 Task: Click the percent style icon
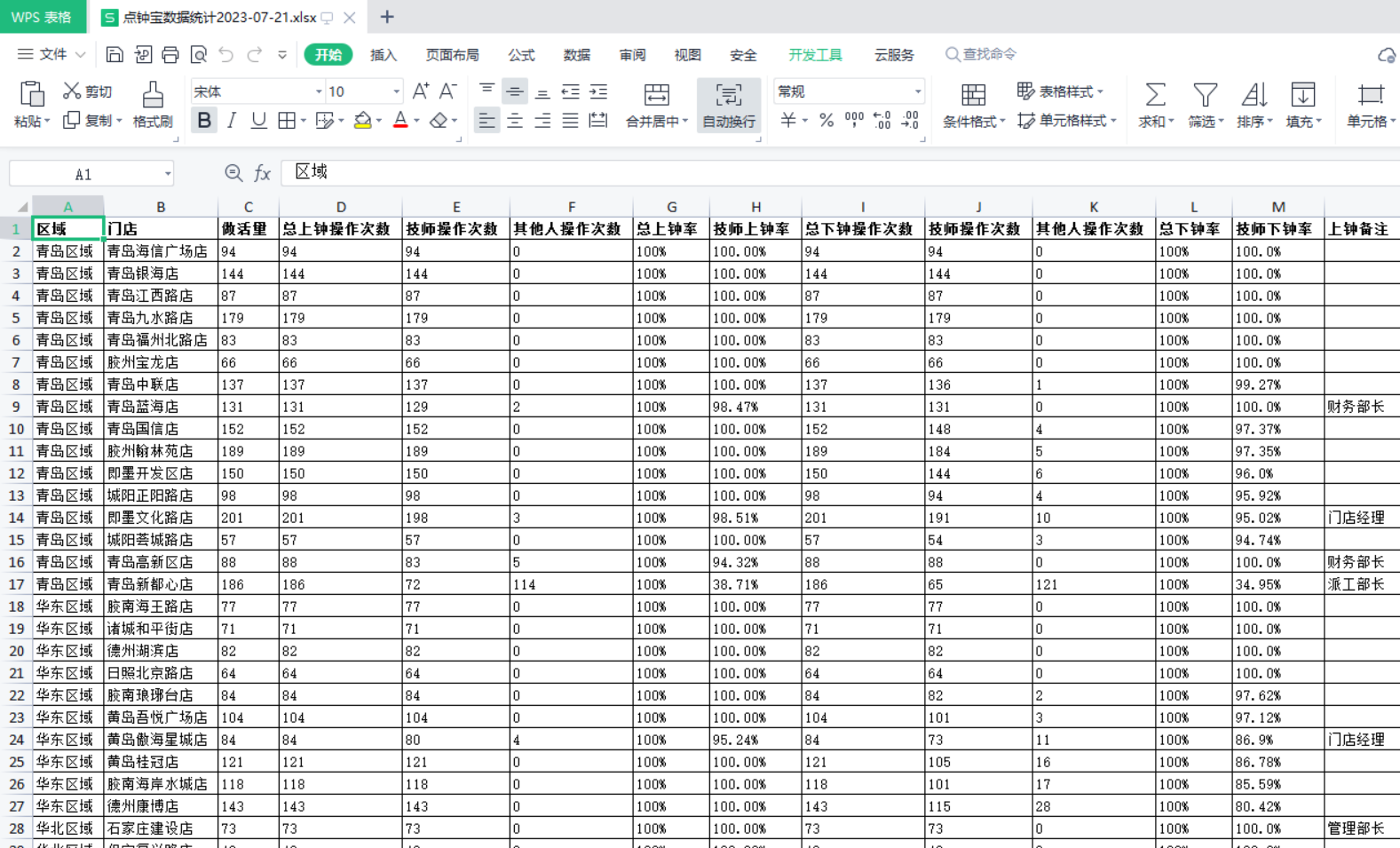click(x=827, y=121)
